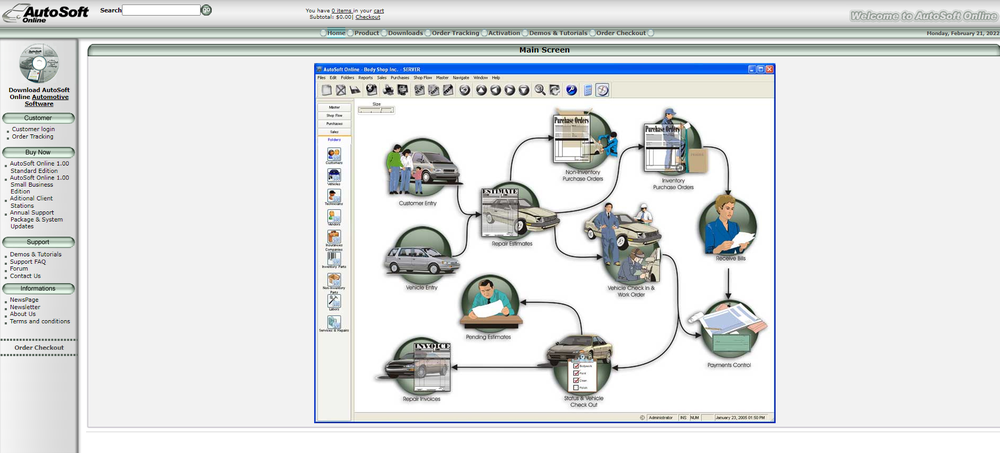Click the blue wrench circle toolbar icon
The height and width of the screenshot is (453, 1000).
coord(571,90)
